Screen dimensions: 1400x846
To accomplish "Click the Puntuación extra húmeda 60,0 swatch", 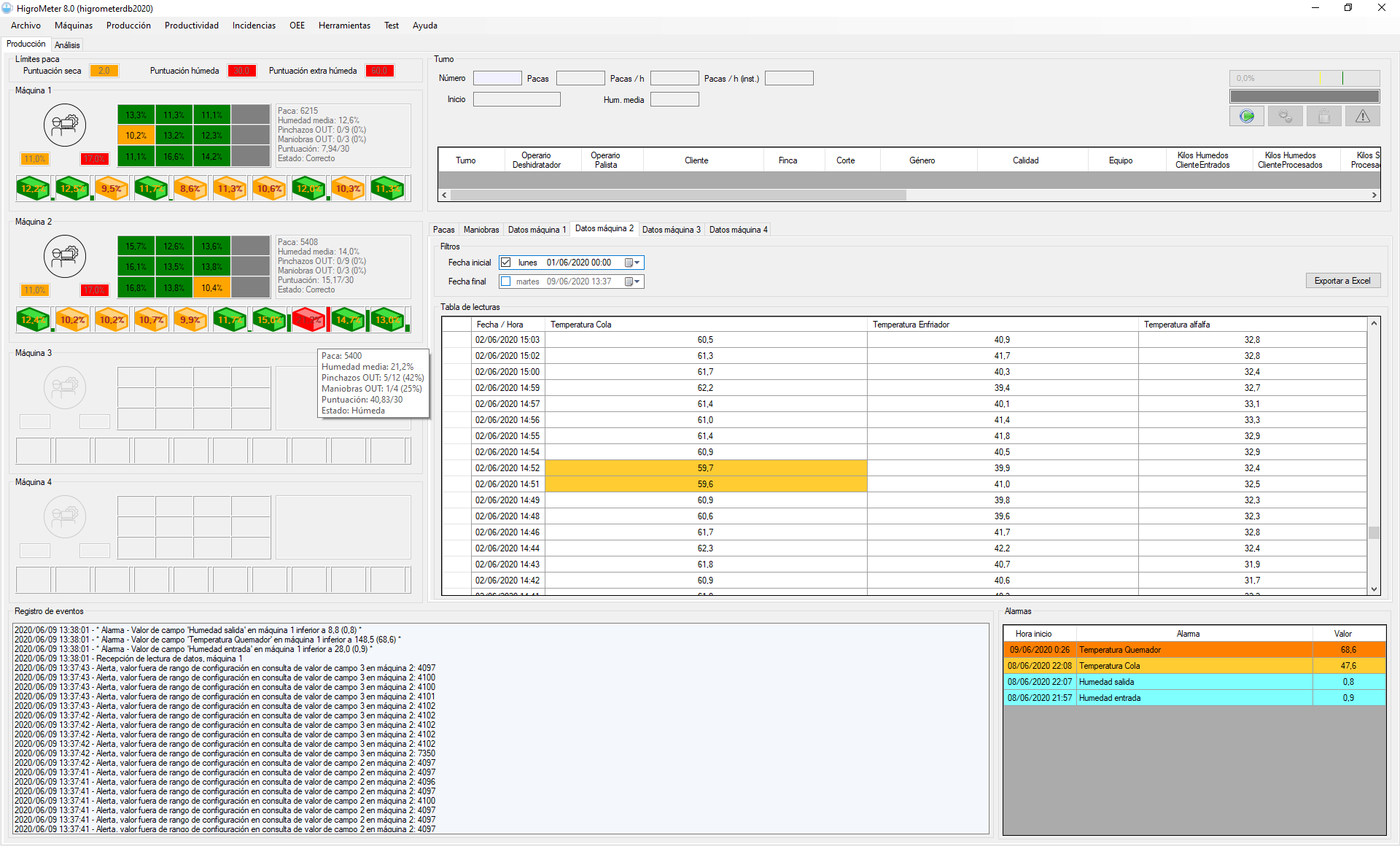I will click(380, 71).
